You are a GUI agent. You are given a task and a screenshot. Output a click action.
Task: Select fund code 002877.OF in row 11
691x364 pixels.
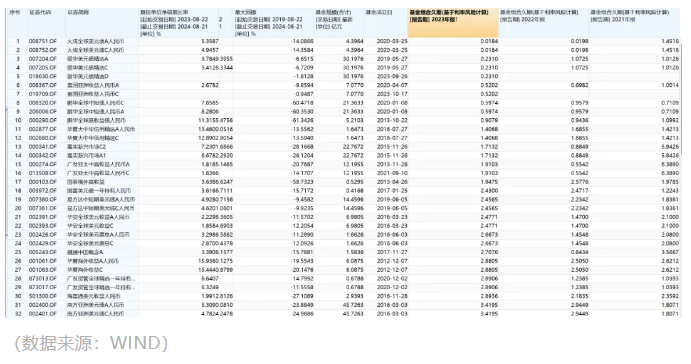pos(43,129)
